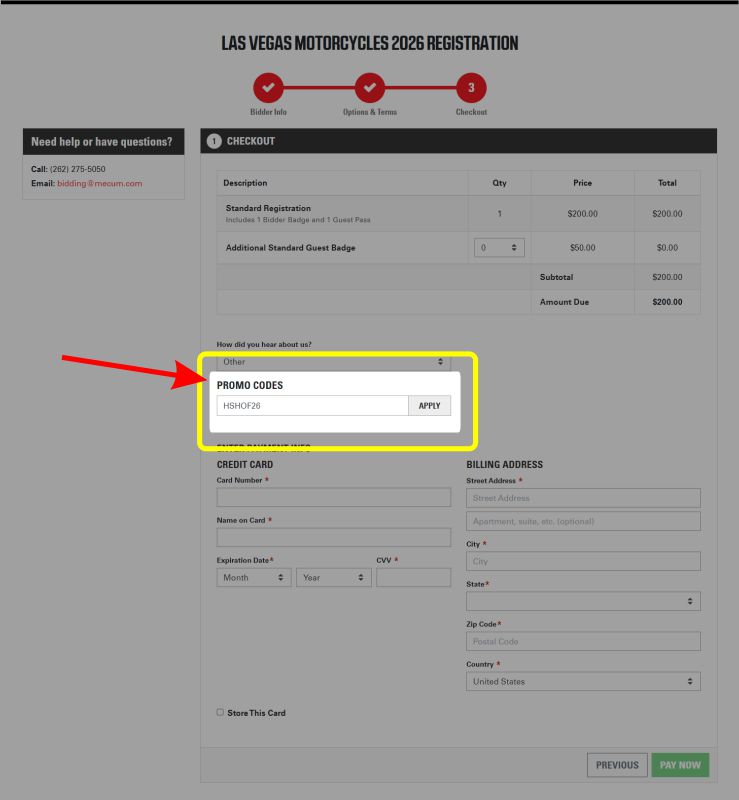
Task: Tick the Store This Card checkbox
Action: tap(220, 712)
